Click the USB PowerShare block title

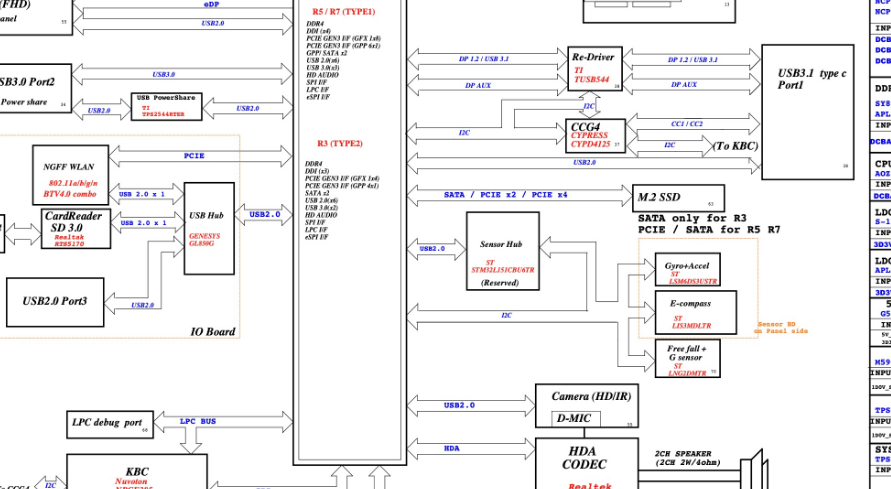tap(166, 98)
